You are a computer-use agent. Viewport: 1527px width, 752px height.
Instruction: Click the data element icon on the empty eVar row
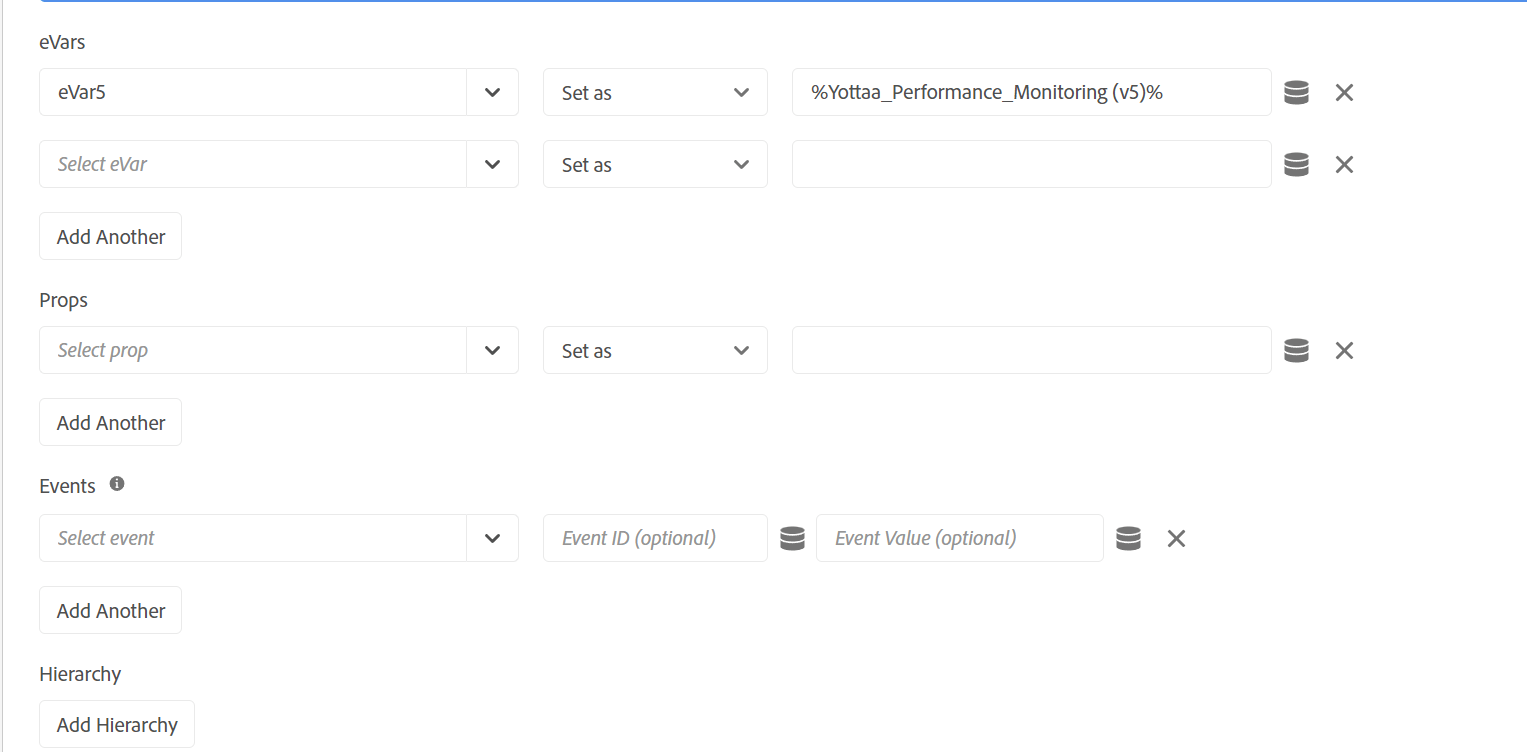[1295, 164]
